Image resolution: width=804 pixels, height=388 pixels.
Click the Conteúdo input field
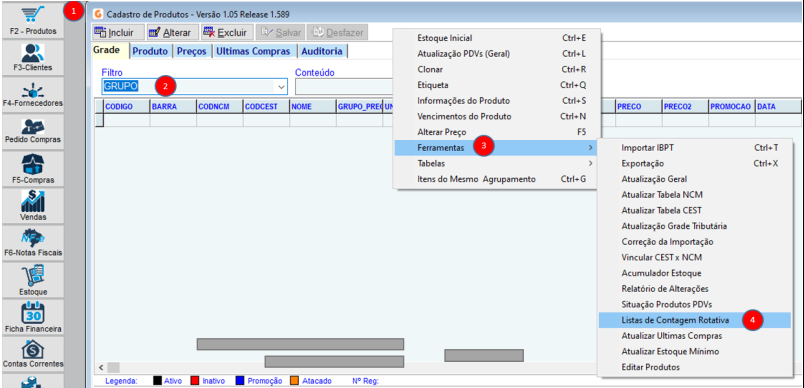pyautogui.click(x=344, y=87)
